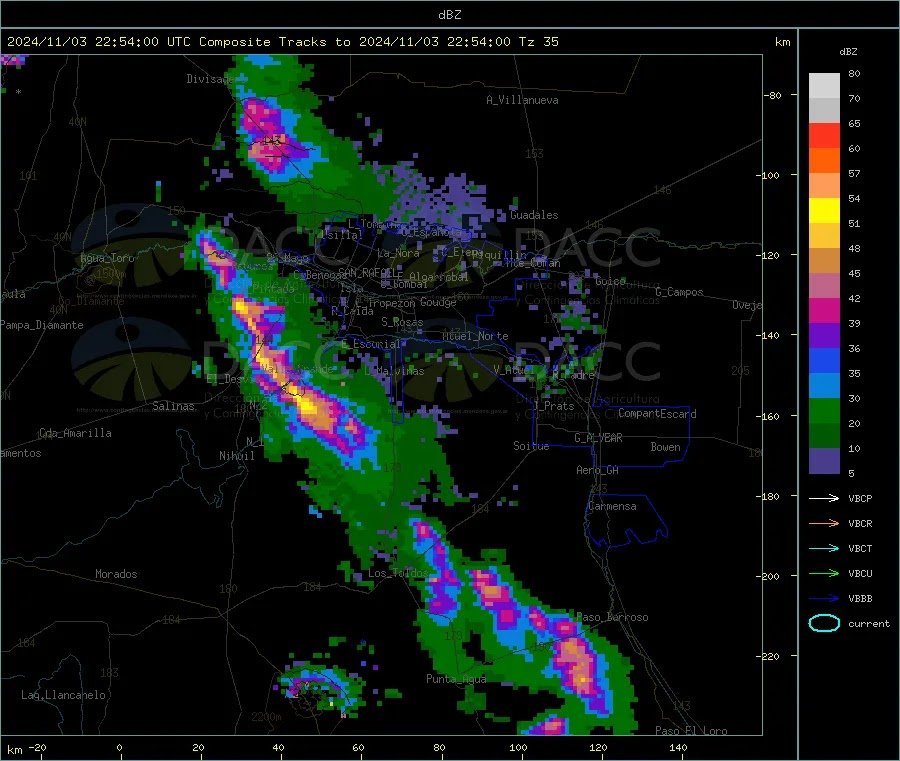Click the salmon VBCR arrow in legend
The height and width of the screenshot is (761, 900).
pos(824,523)
